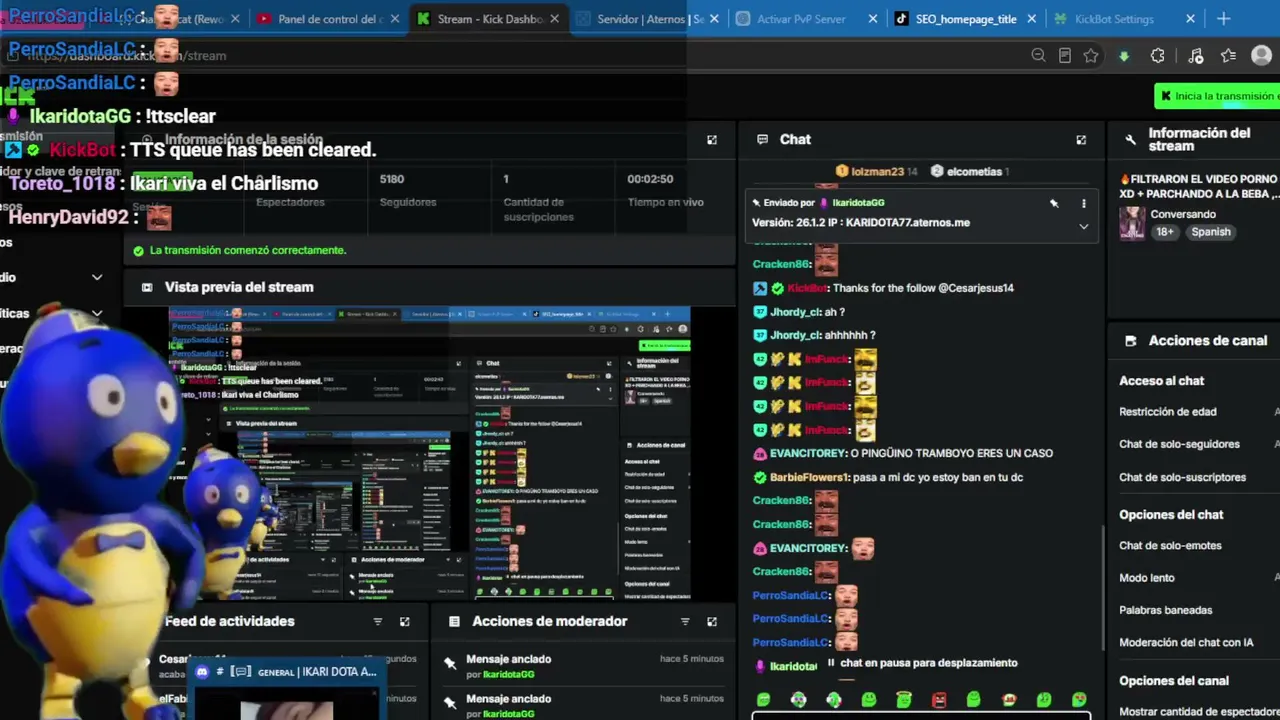Collapse the sidebar section chevron above the penguin
This screenshot has height=720, width=1280.
(97, 277)
